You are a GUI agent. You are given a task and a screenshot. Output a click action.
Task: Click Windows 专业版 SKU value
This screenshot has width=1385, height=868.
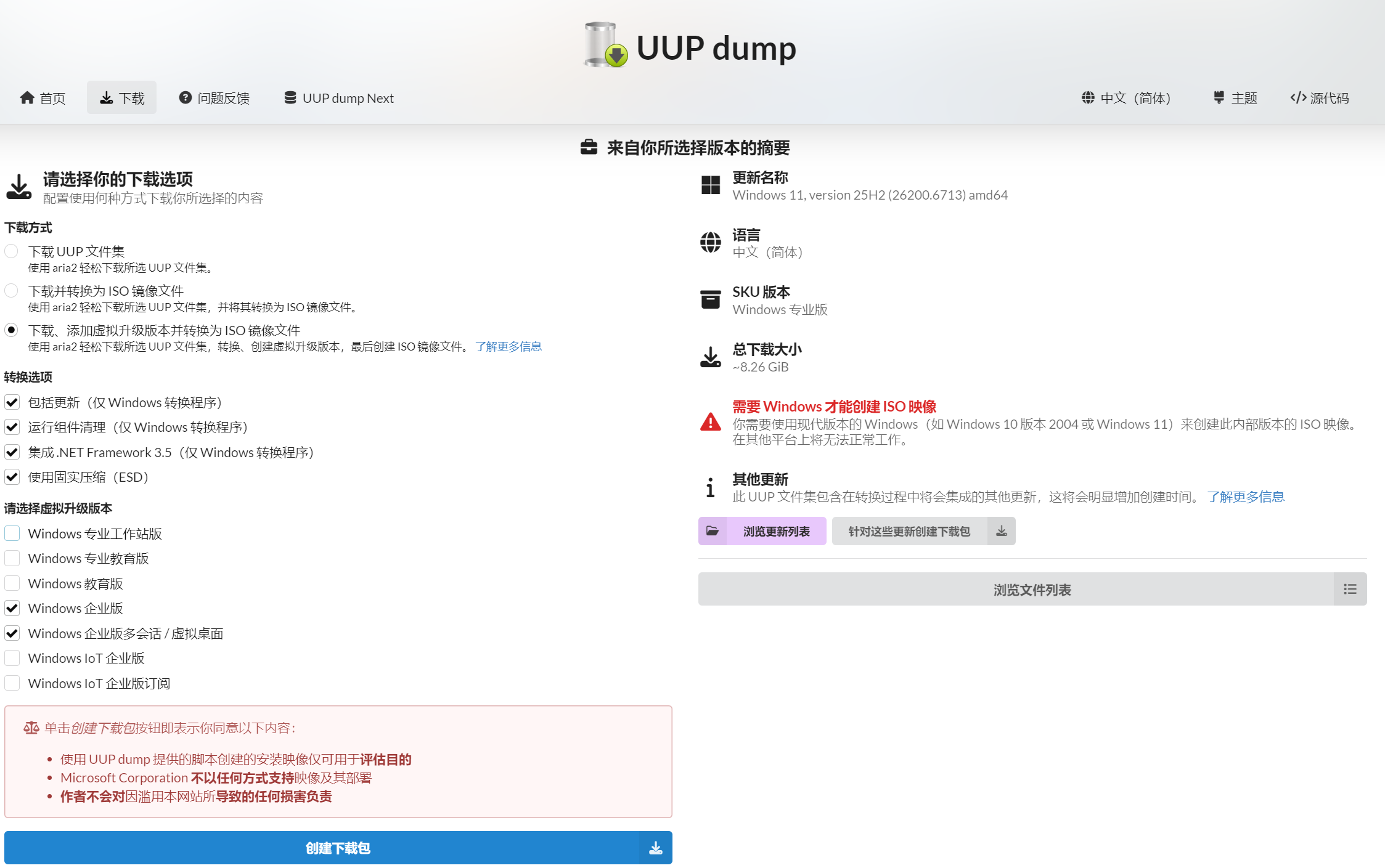click(x=780, y=309)
